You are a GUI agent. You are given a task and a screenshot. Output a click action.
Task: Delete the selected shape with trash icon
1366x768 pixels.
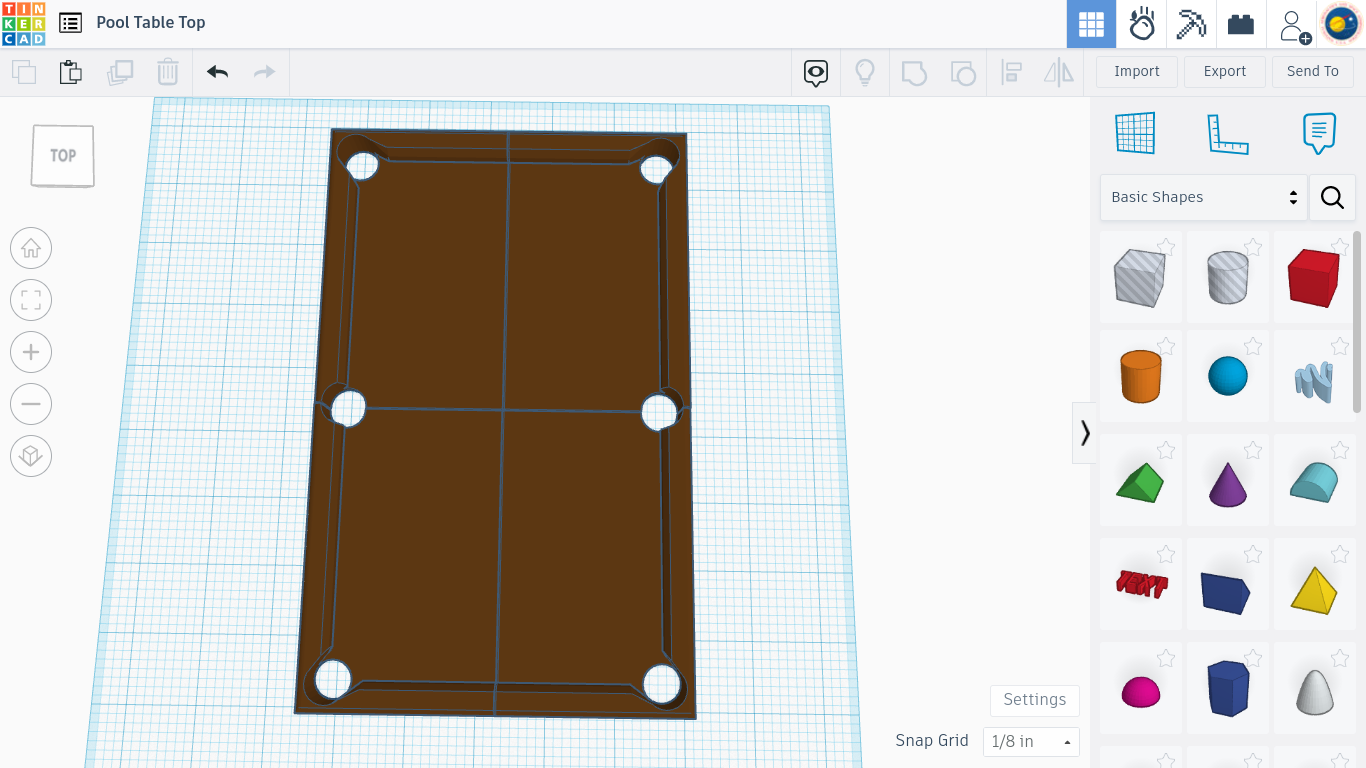(x=168, y=72)
